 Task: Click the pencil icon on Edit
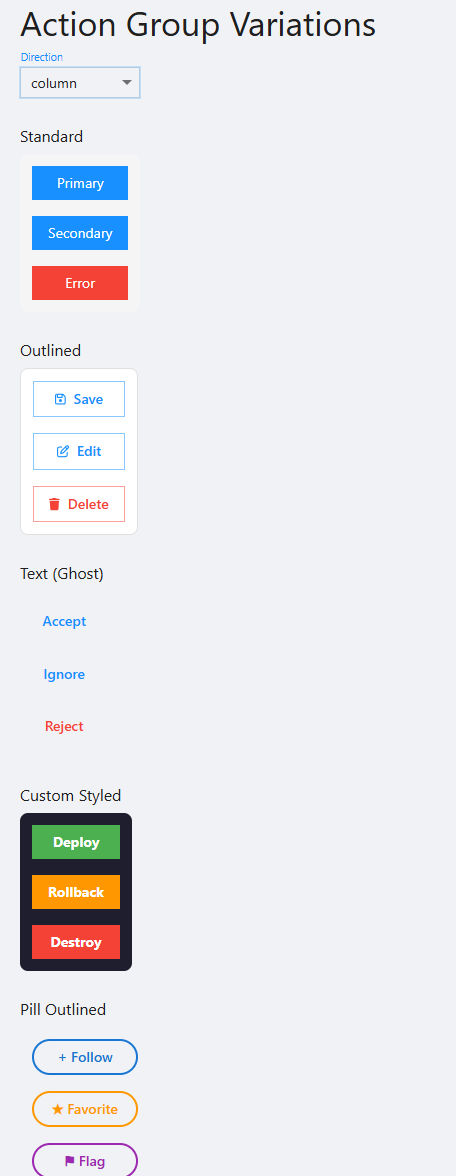tap(63, 452)
